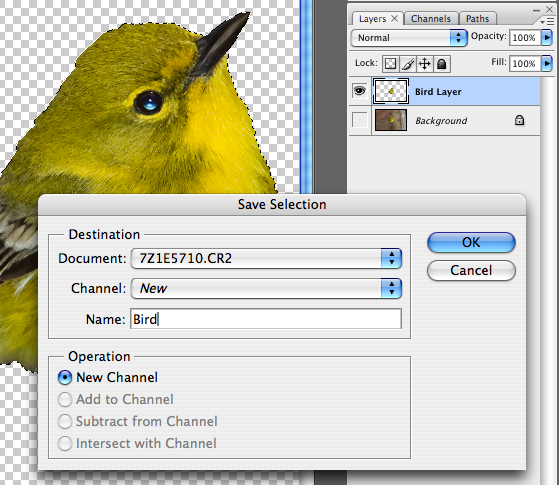559x485 pixels.
Task: Click the lock transparent pixels icon
Action: point(390,64)
